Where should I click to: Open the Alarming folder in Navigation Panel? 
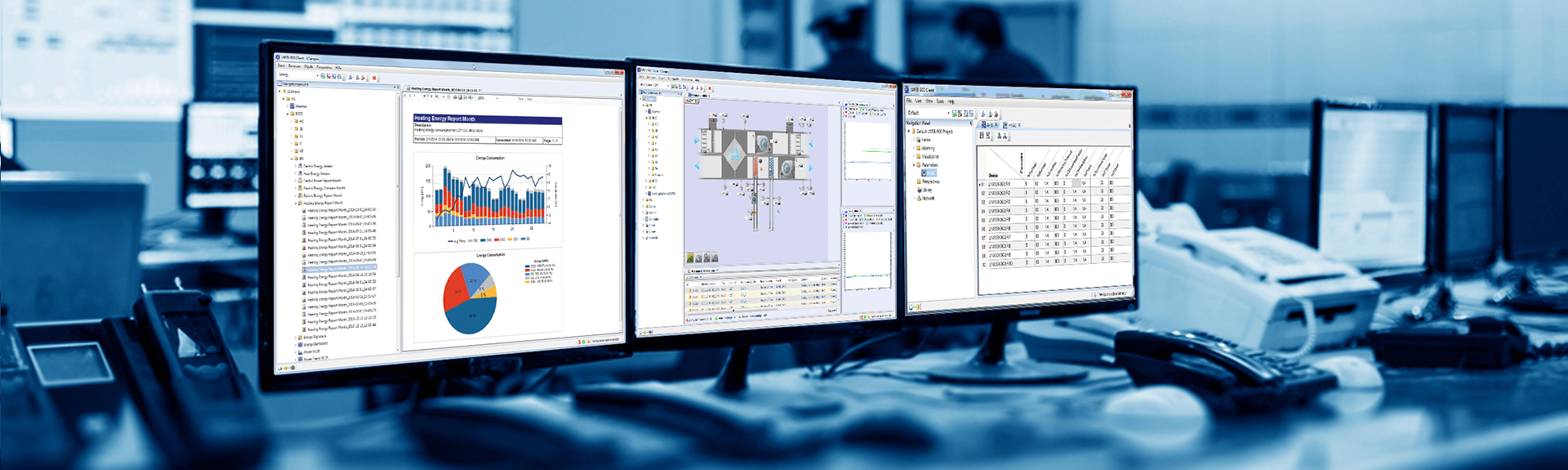[928, 148]
